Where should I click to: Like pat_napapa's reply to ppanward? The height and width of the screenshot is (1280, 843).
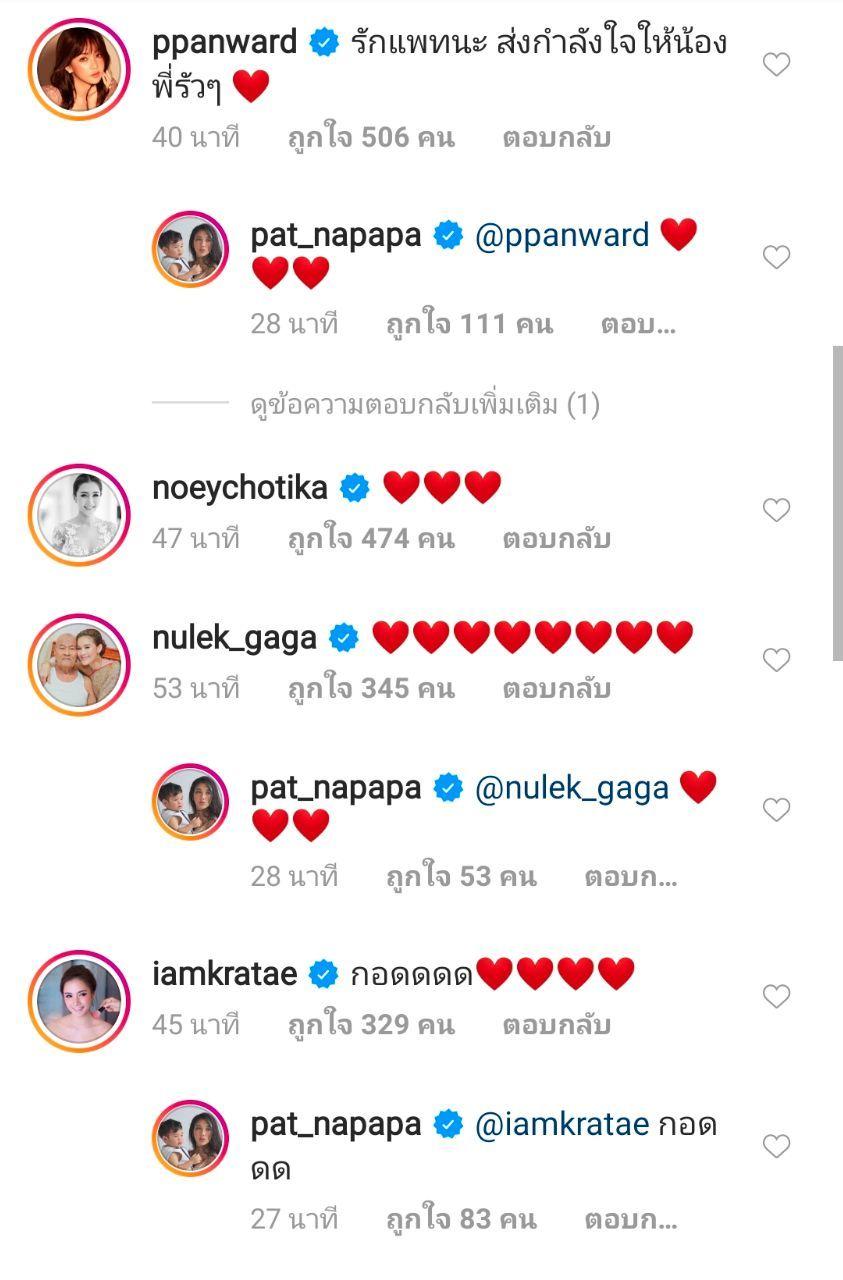point(776,258)
